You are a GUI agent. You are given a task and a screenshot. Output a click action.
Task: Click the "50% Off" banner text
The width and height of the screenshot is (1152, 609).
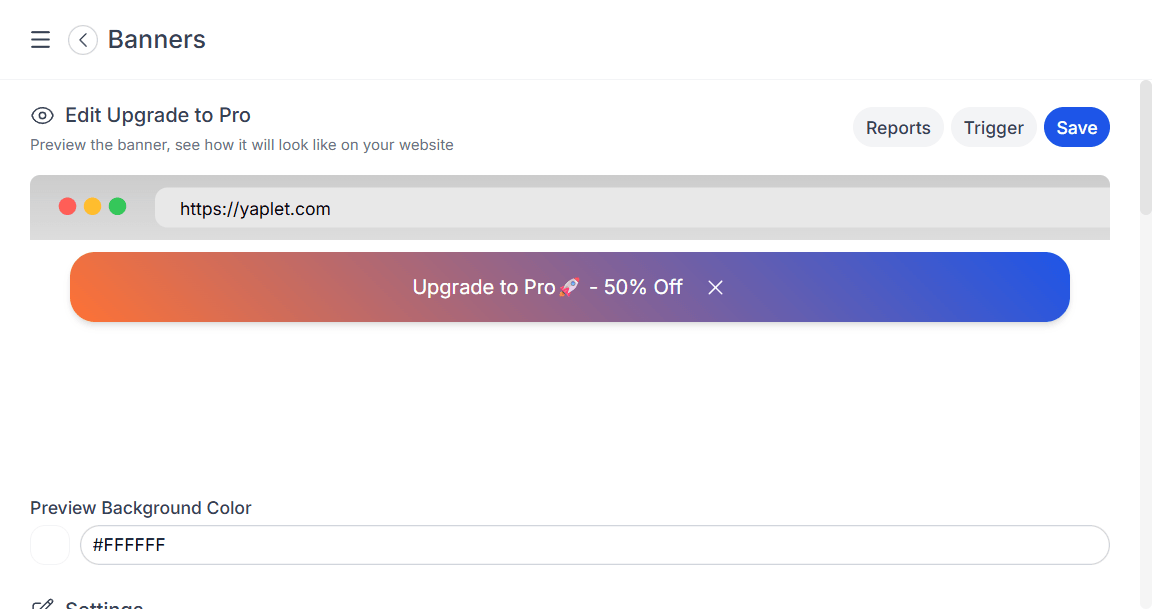[x=643, y=288]
